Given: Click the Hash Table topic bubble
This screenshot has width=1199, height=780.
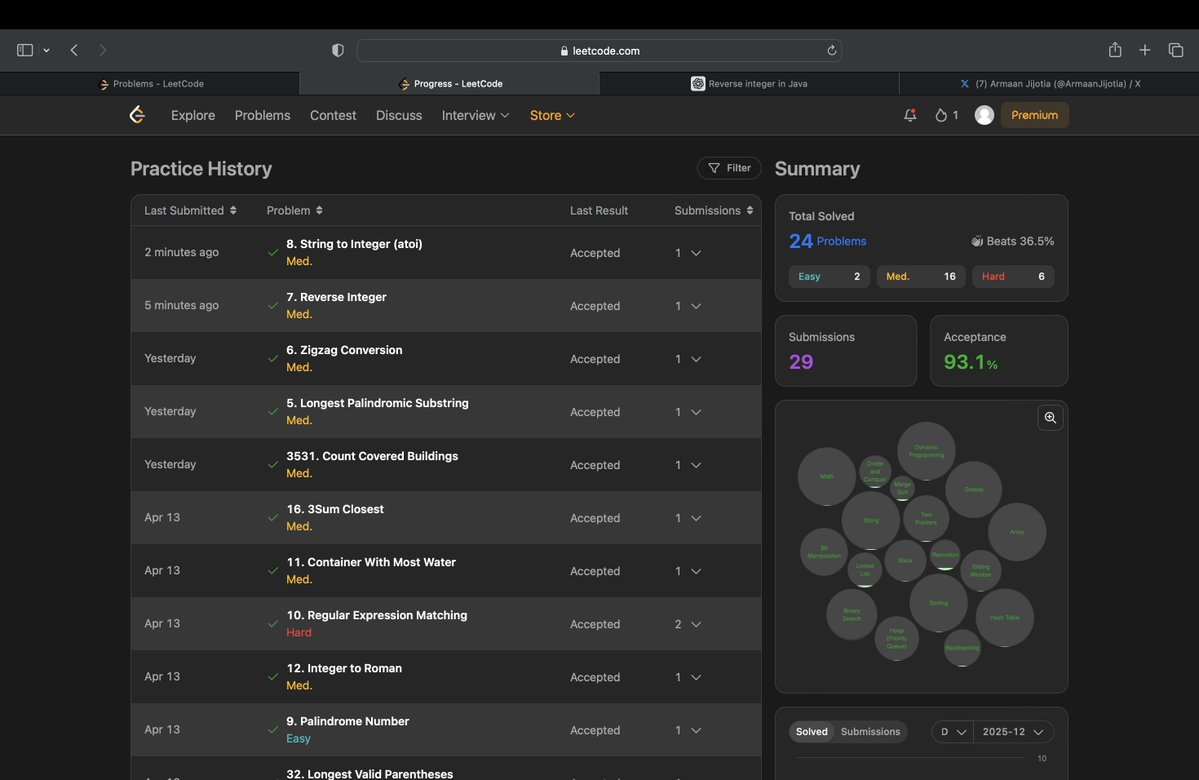Looking at the screenshot, I should (1004, 617).
